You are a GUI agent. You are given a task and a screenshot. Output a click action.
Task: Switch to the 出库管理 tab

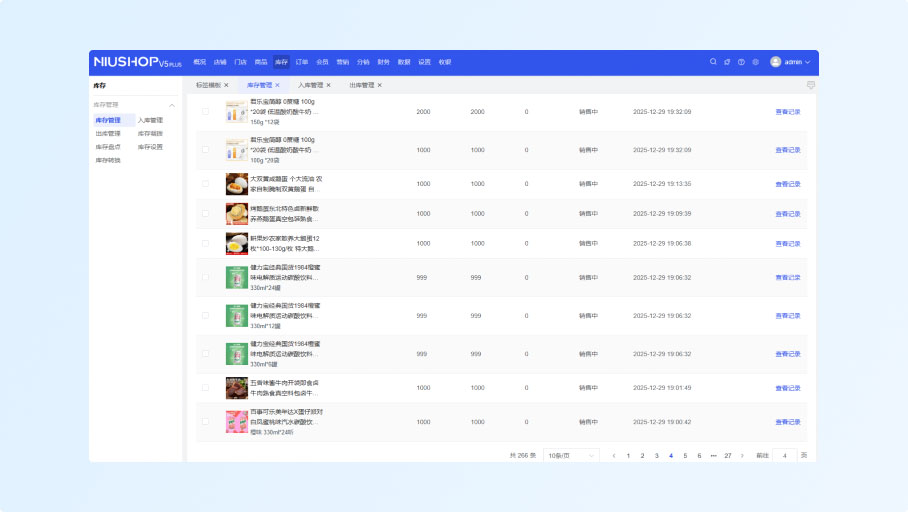(361, 86)
